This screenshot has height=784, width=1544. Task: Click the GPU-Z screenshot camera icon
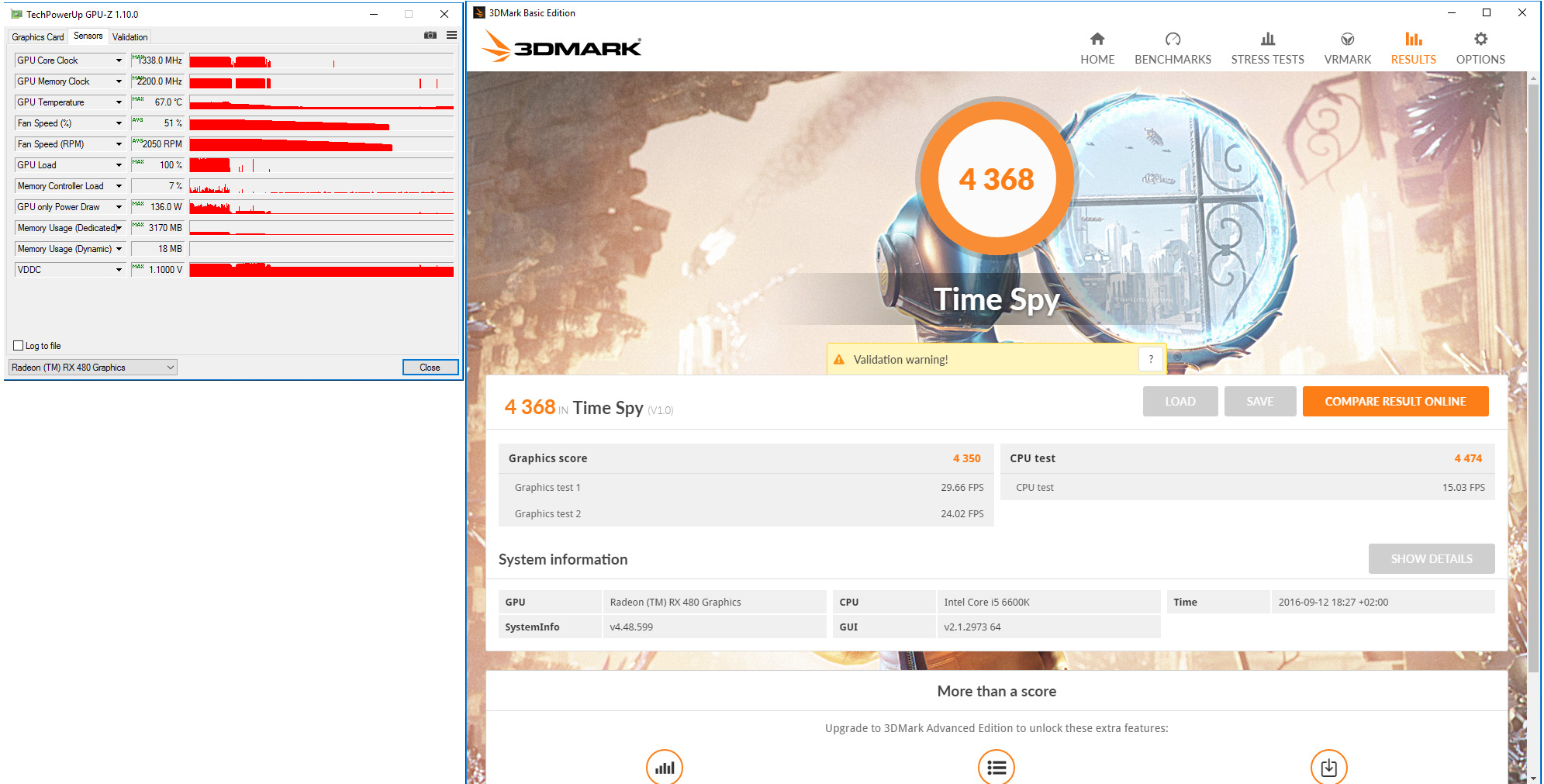(x=430, y=36)
